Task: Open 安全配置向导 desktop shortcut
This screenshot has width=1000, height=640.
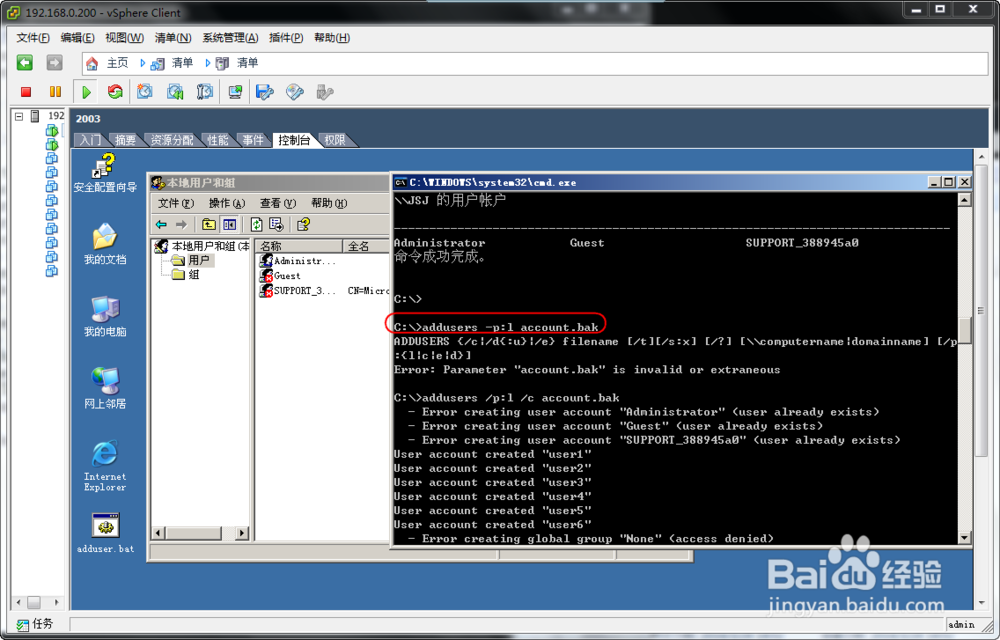Action: [x=105, y=173]
